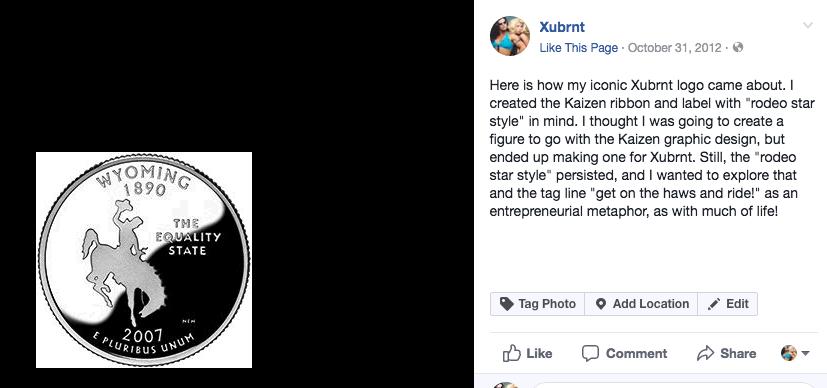The image size is (827, 388).
Task: Click the Edit button
Action: [x=727, y=304]
